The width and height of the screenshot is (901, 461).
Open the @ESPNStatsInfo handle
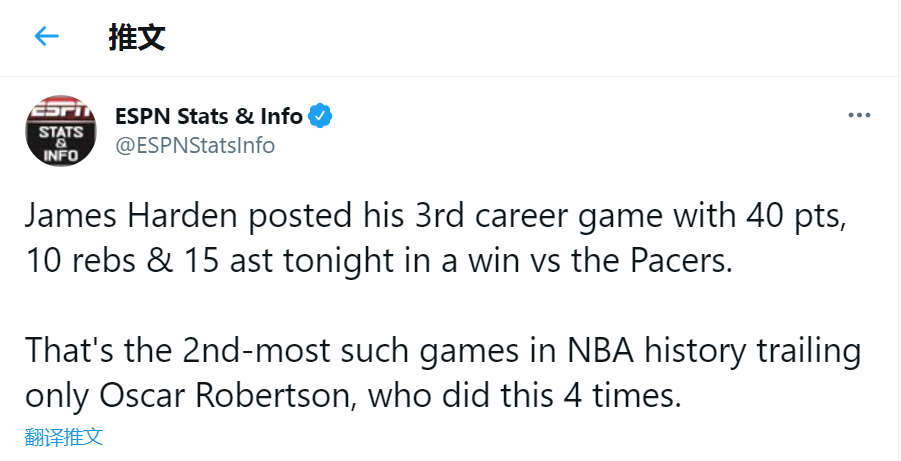(195, 146)
